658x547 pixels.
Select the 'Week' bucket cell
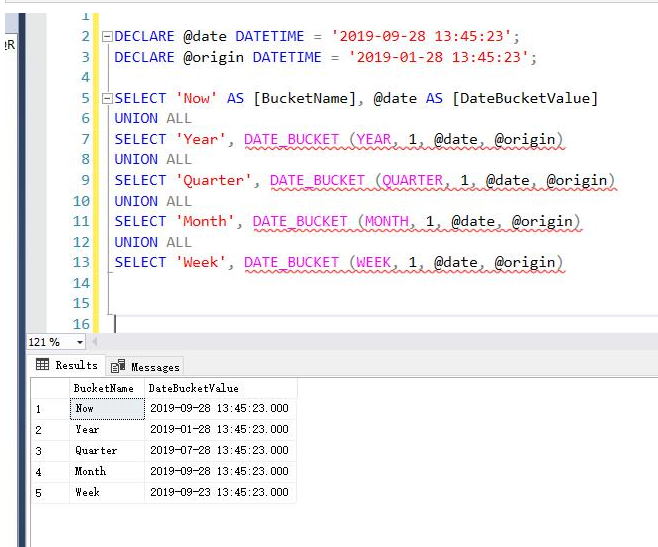[x=107, y=492]
